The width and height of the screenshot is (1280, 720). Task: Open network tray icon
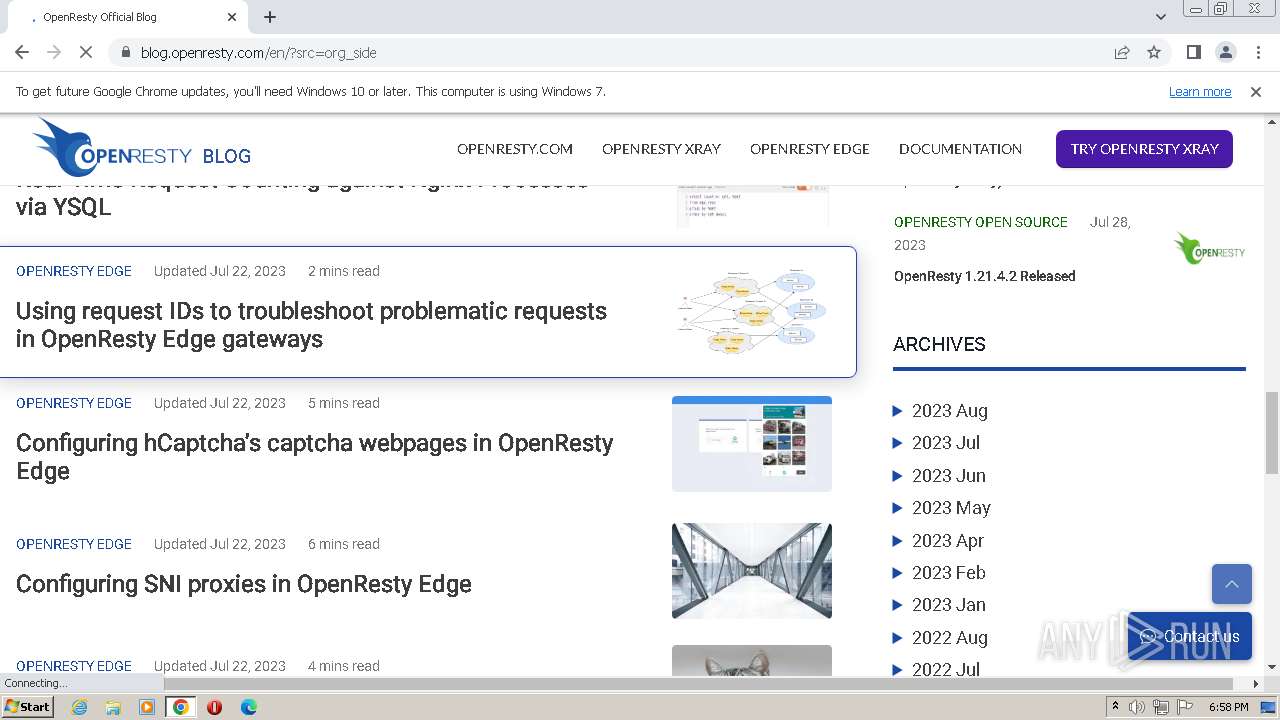[x=1161, y=707]
